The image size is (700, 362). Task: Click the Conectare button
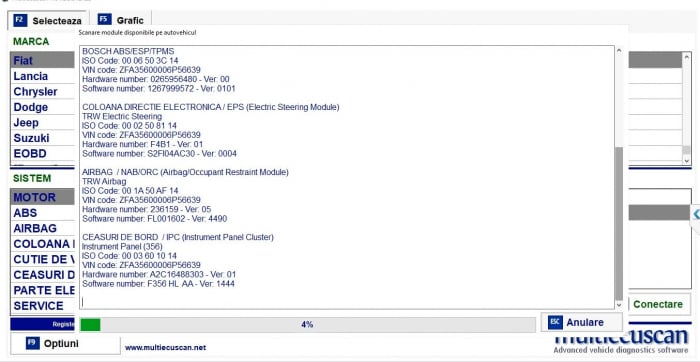point(658,304)
